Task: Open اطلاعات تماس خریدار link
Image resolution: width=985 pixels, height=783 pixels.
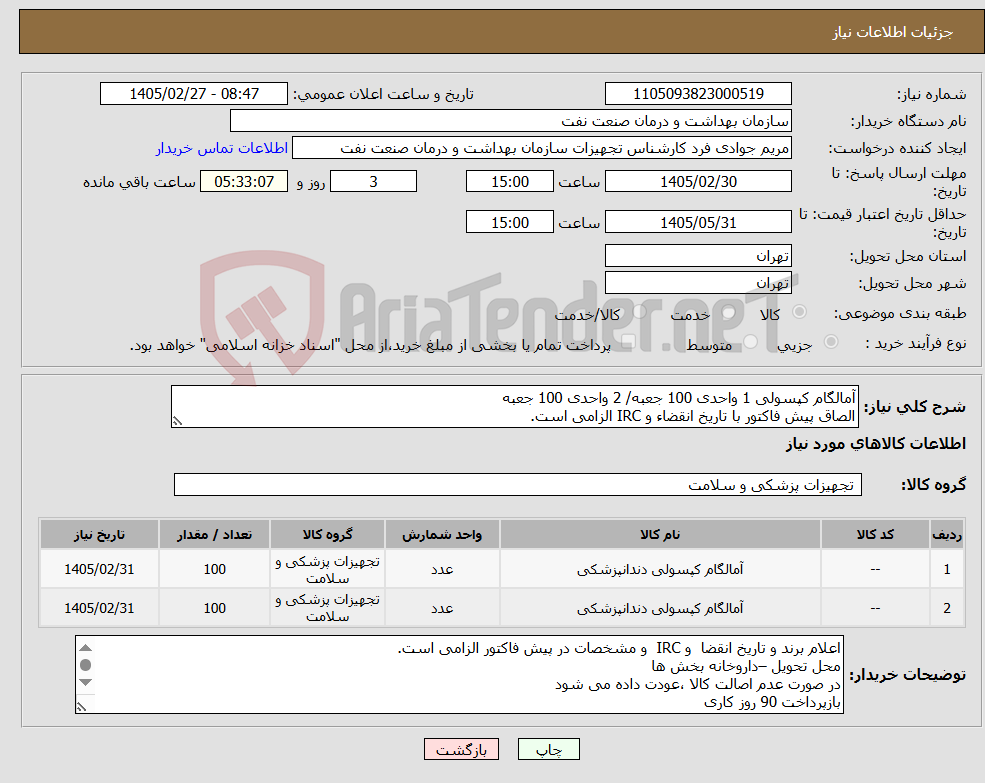Action: pyautogui.click(x=222, y=148)
